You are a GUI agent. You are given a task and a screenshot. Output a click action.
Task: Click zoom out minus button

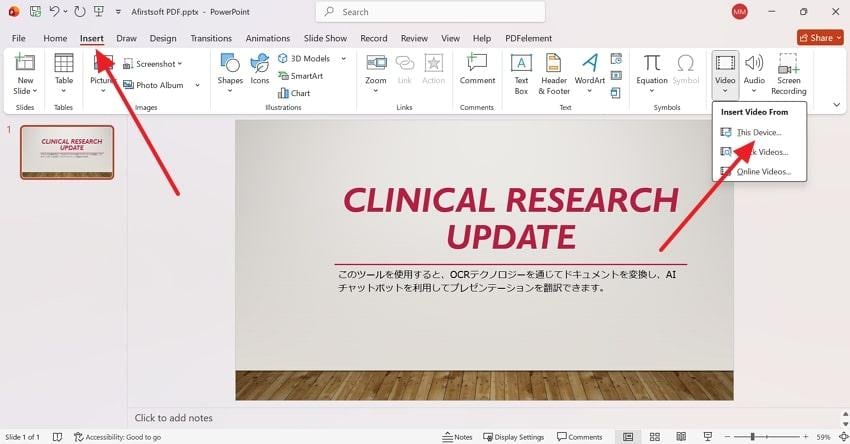(x=727, y=436)
